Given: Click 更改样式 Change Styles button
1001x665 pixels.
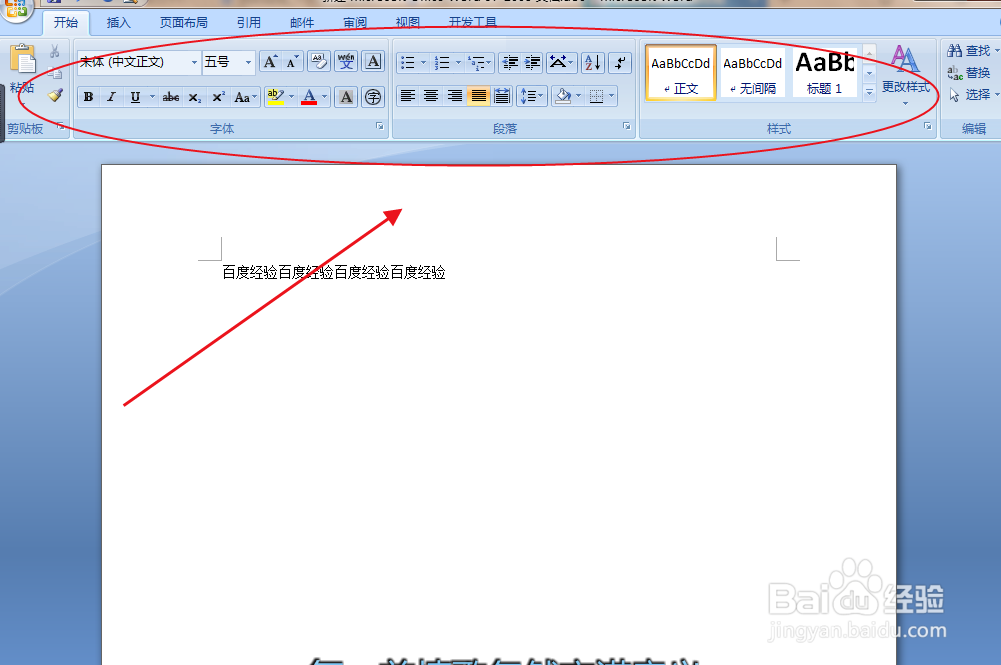Looking at the screenshot, I should (906, 75).
